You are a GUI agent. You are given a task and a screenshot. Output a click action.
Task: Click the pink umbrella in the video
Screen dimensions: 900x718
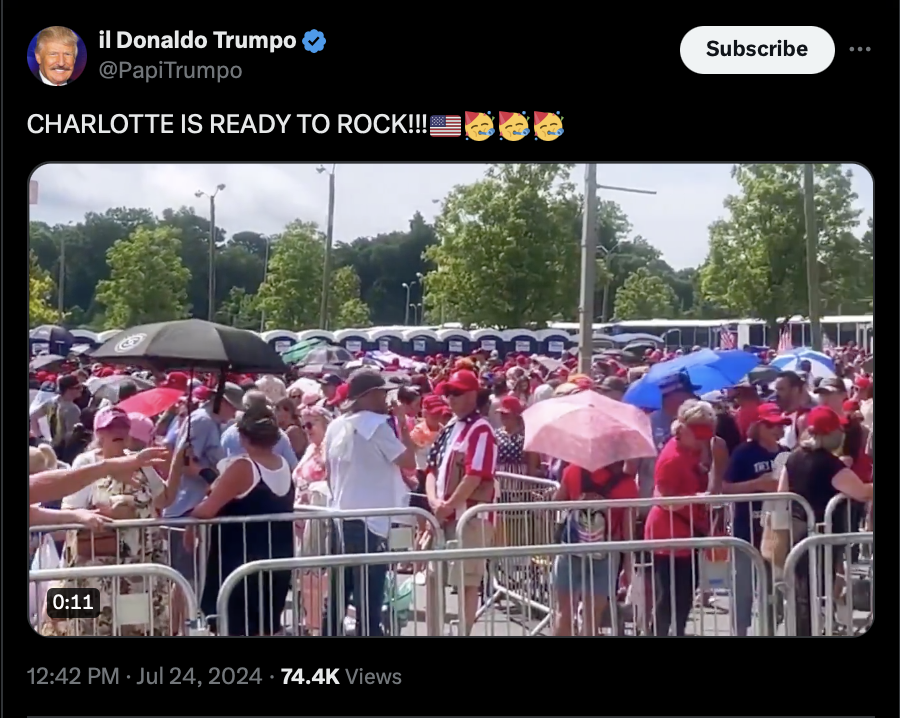(x=588, y=428)
